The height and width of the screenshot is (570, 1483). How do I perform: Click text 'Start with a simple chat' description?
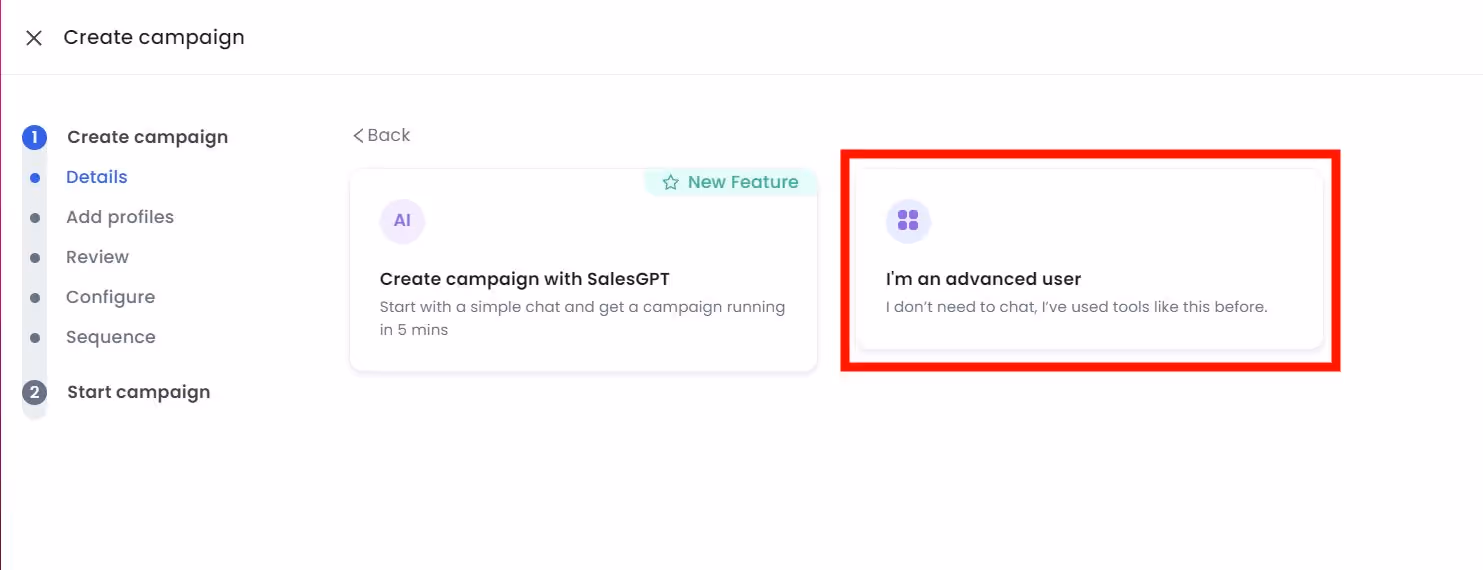coord(582,318)
